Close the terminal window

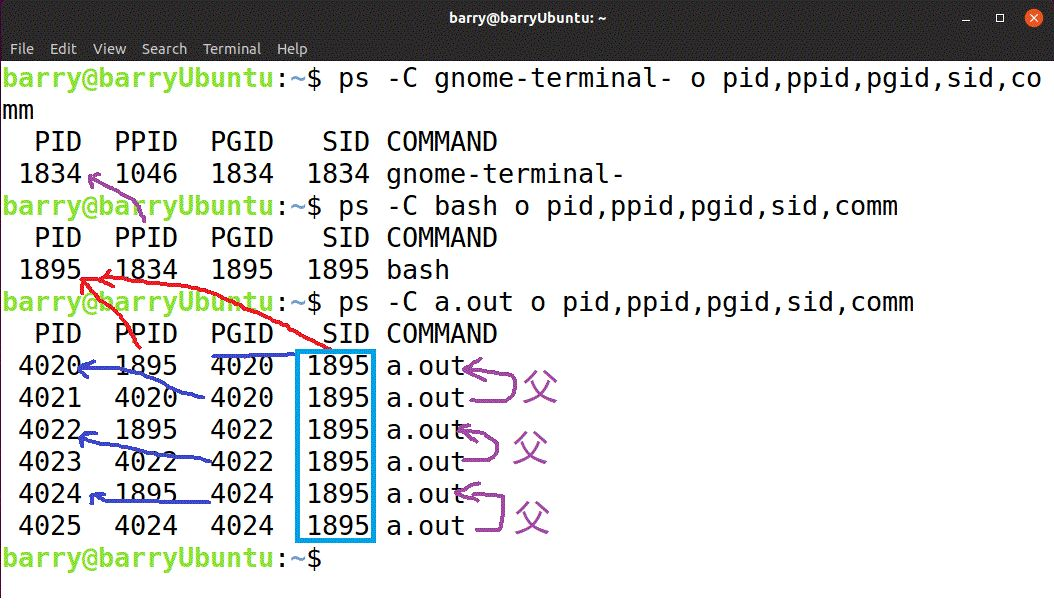tap(1034, 18)
